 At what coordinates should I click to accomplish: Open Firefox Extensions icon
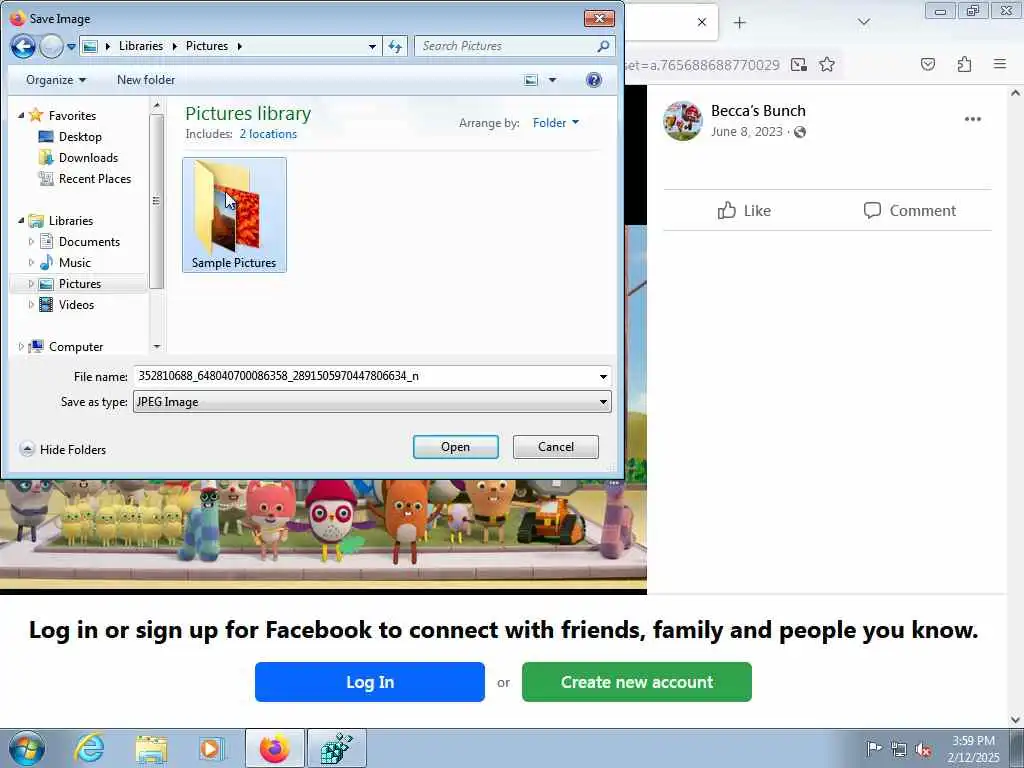click(964, 64)
